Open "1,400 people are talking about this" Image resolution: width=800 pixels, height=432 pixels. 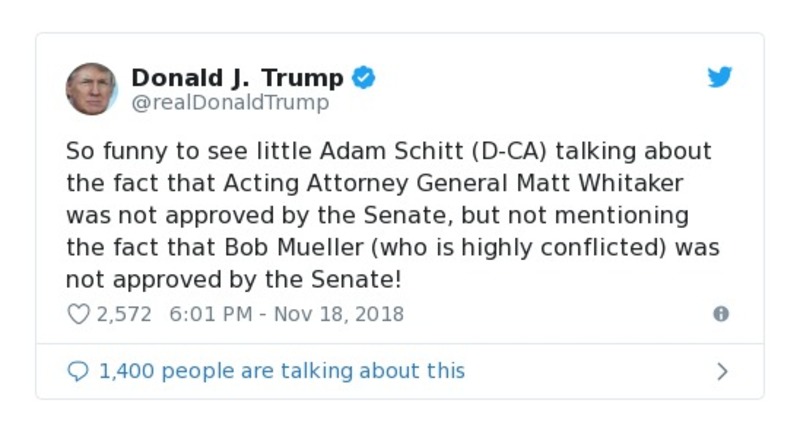(282, 371)
